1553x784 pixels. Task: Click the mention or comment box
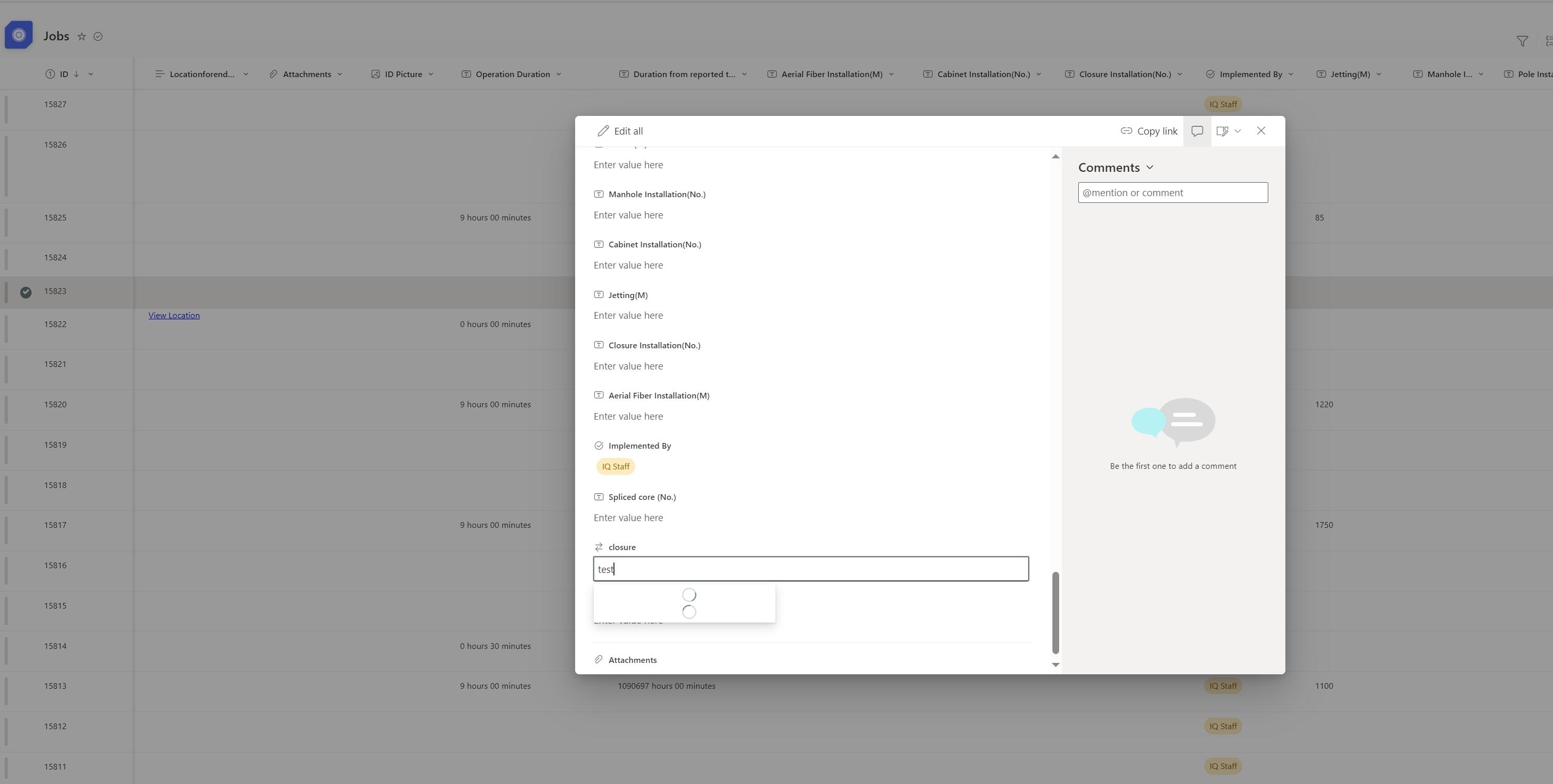(1173, 193)
